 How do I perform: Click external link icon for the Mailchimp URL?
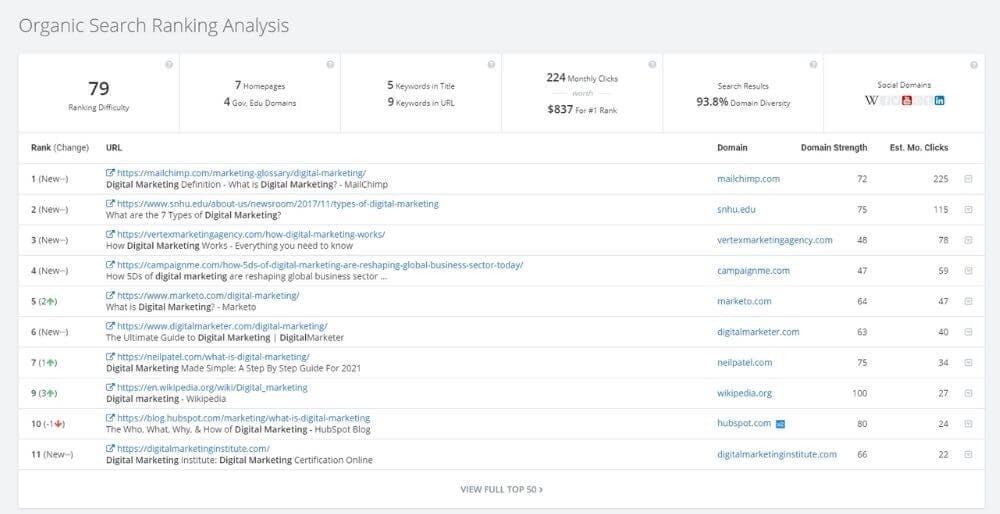pyautogui.click(x=110, y=173)
